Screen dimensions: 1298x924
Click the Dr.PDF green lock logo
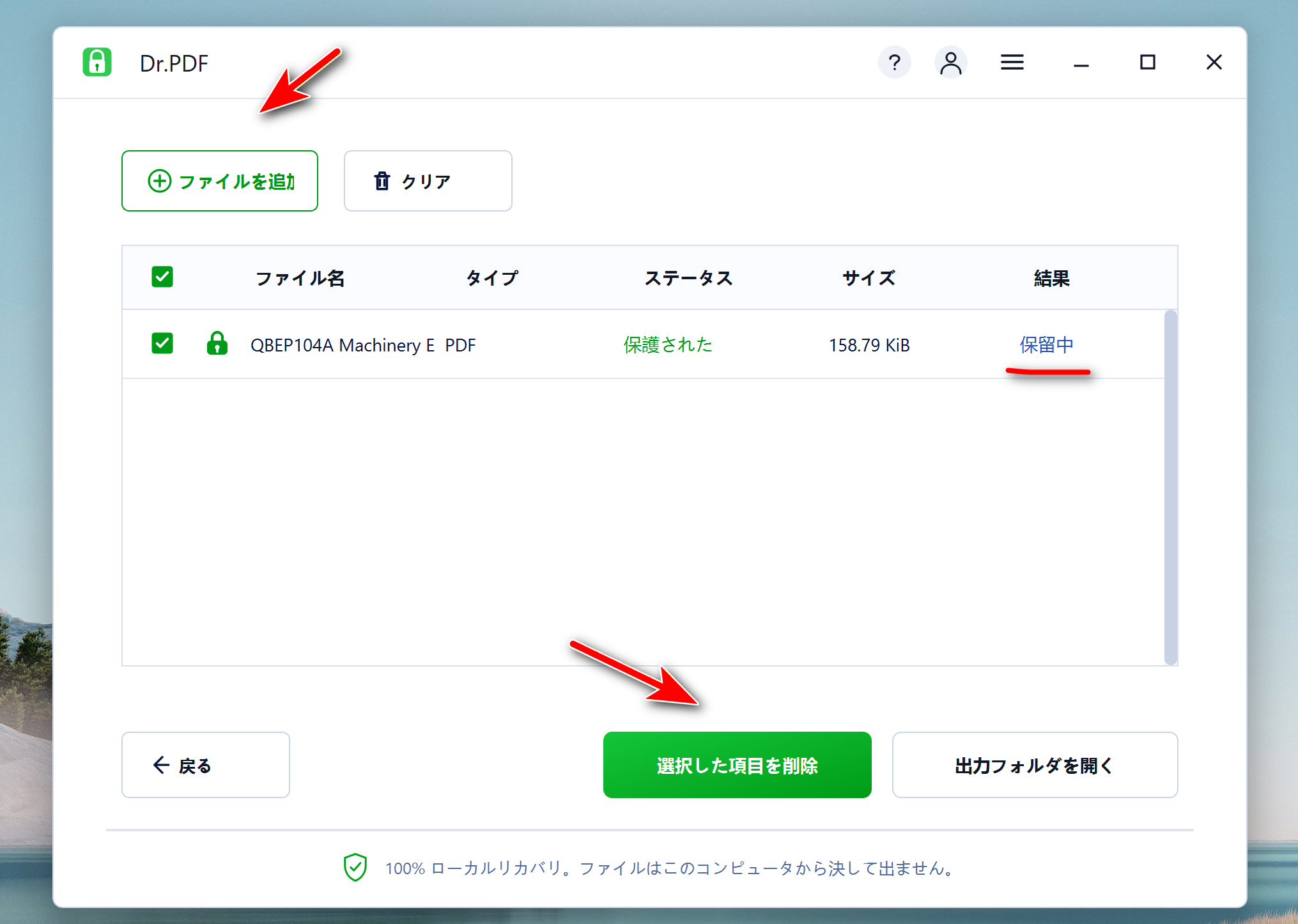(x=97, y=62)
